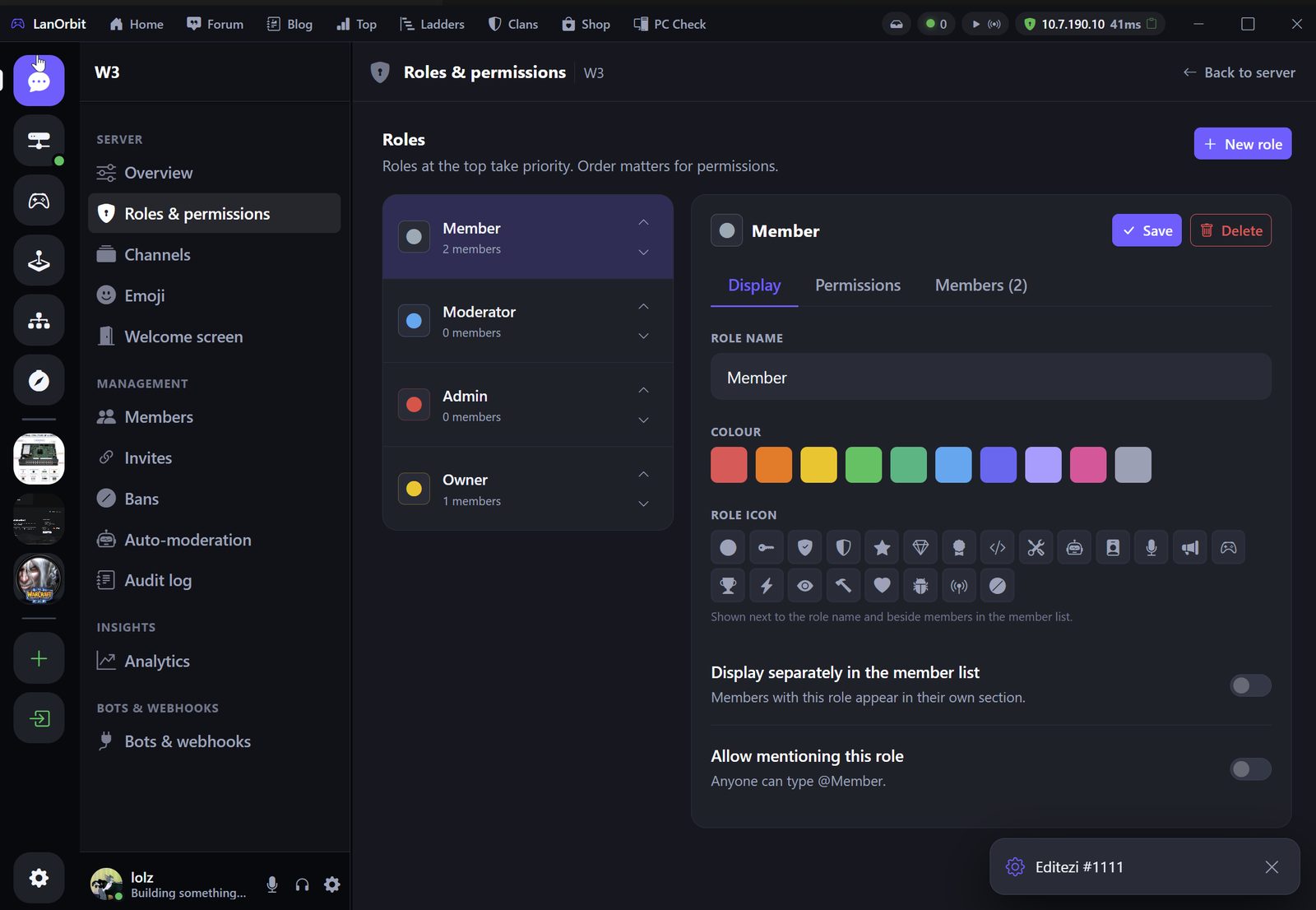The height and width of the screenshot is (910, 1316).
Task: Switch to the Permissions tab
Action: pos(858,286)
